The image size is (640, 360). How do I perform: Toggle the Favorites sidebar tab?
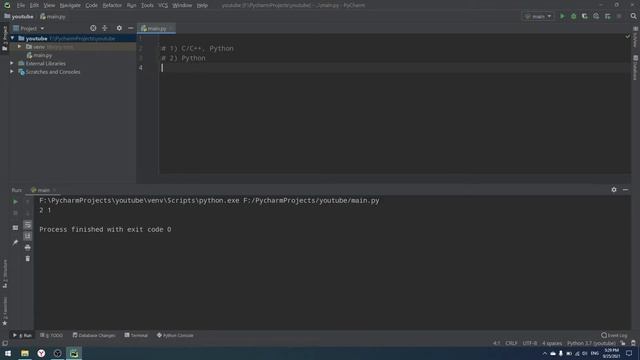(x=5, y=311)
